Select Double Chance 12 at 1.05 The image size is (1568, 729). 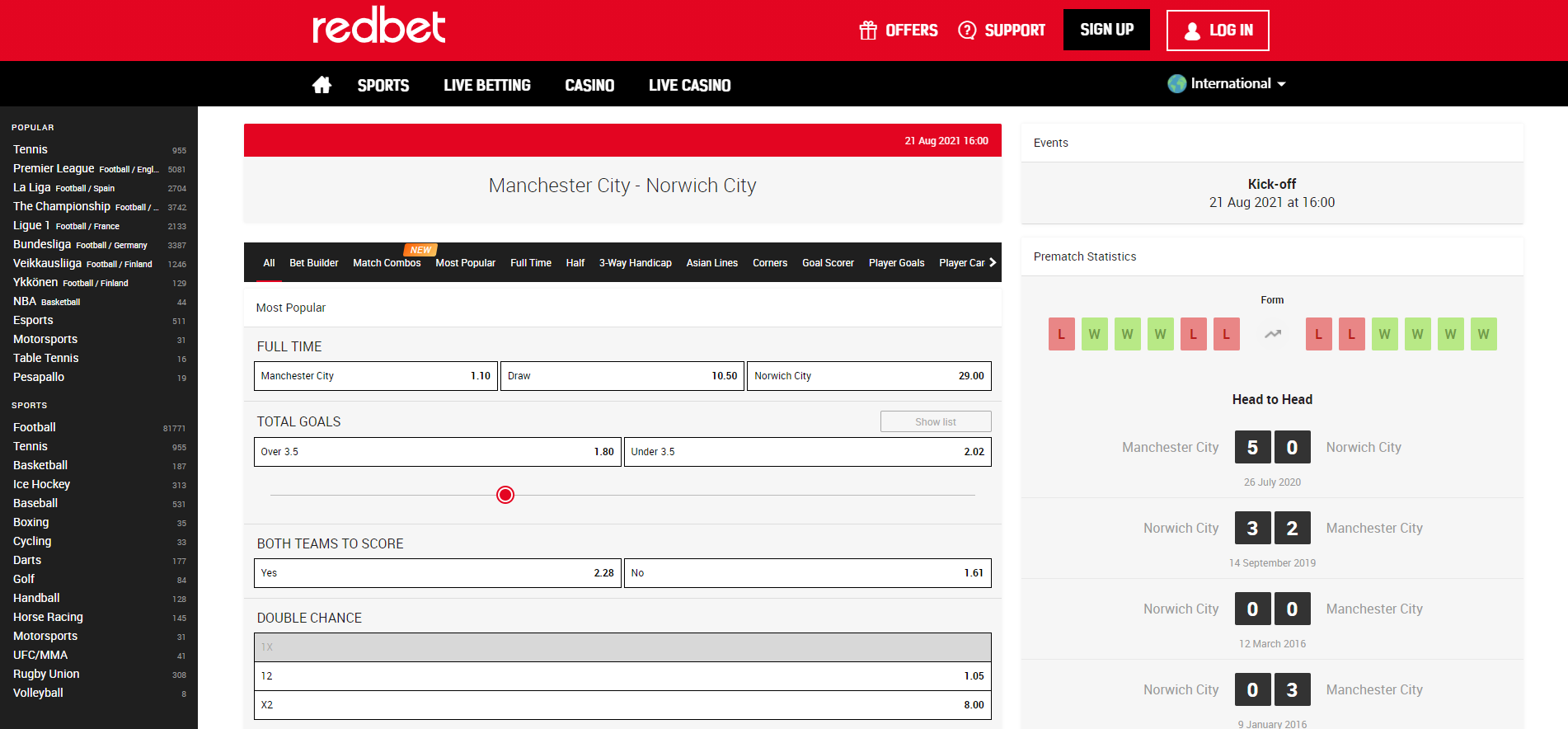[x=622, y=676]
